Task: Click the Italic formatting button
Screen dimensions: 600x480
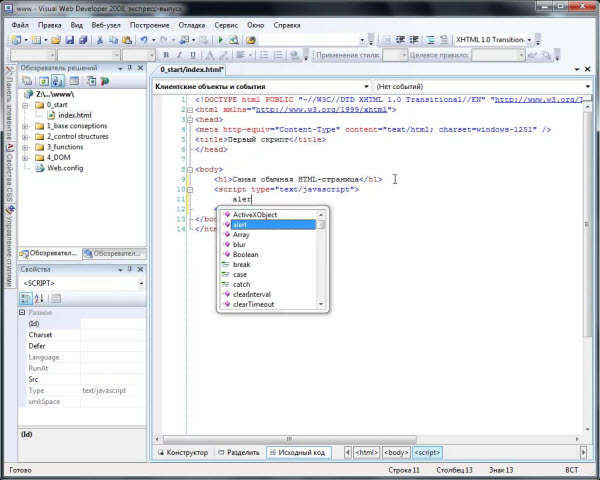Action: pos(178,55)
